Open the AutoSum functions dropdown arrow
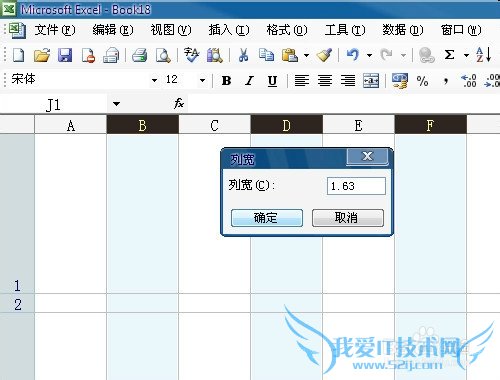The image size is (500, 380). pyautogui.click(x=466, y=55)
